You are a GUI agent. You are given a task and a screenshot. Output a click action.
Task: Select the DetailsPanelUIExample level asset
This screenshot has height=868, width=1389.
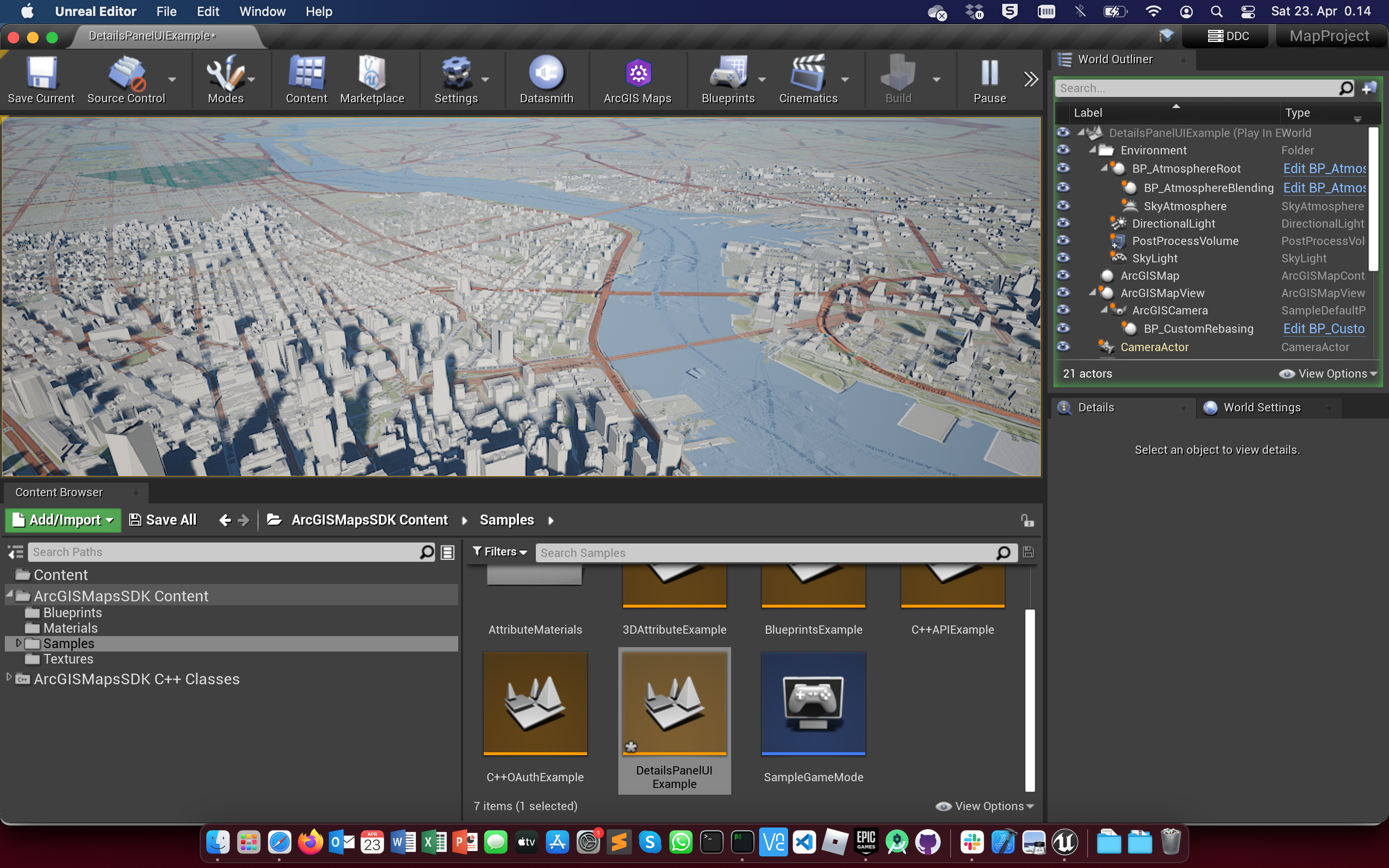click(674, 721)
